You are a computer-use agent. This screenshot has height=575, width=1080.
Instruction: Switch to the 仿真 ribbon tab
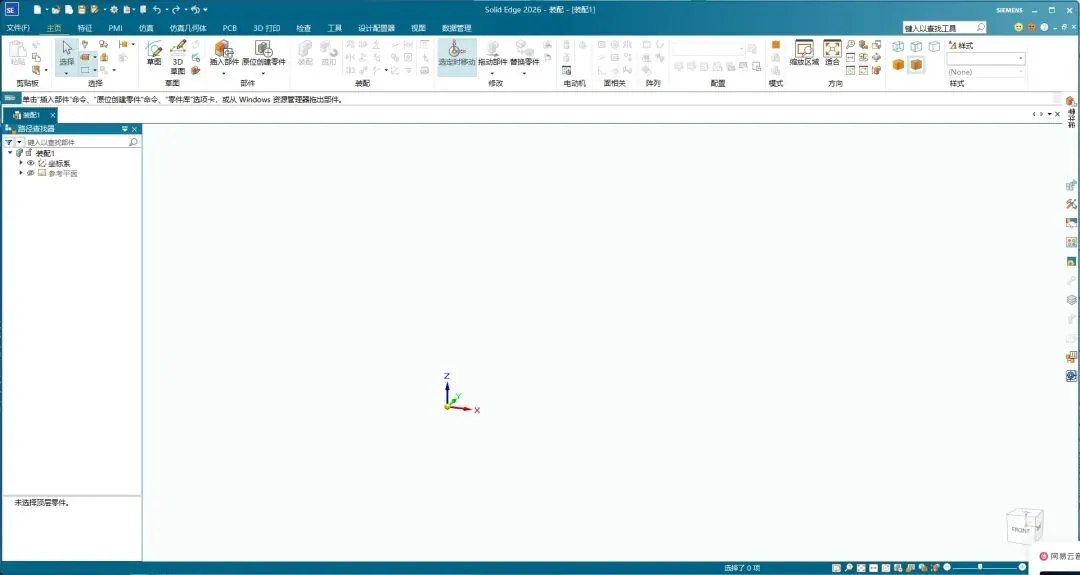click(x=146, y=28)
